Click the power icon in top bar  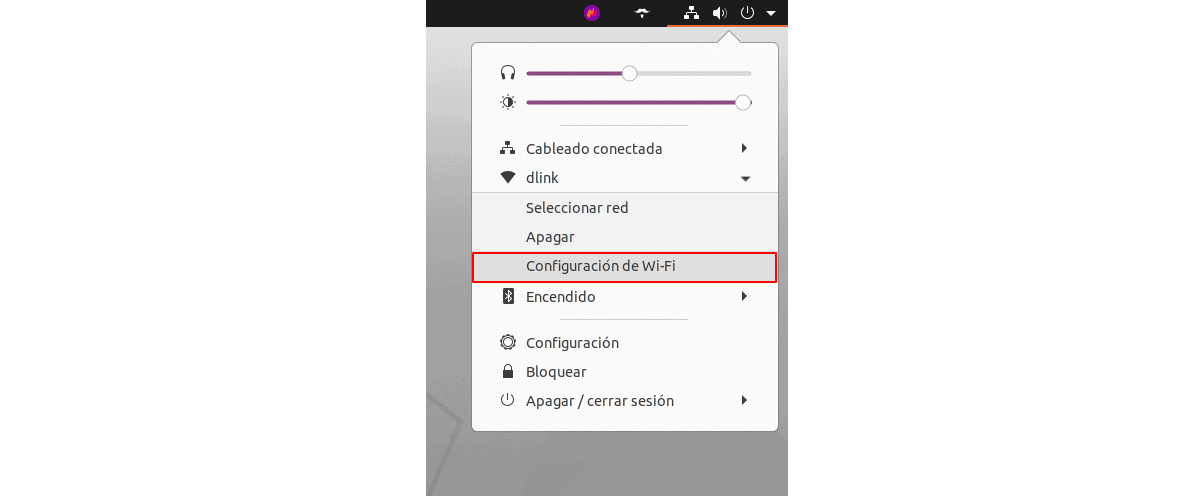(x=747, y=13)
